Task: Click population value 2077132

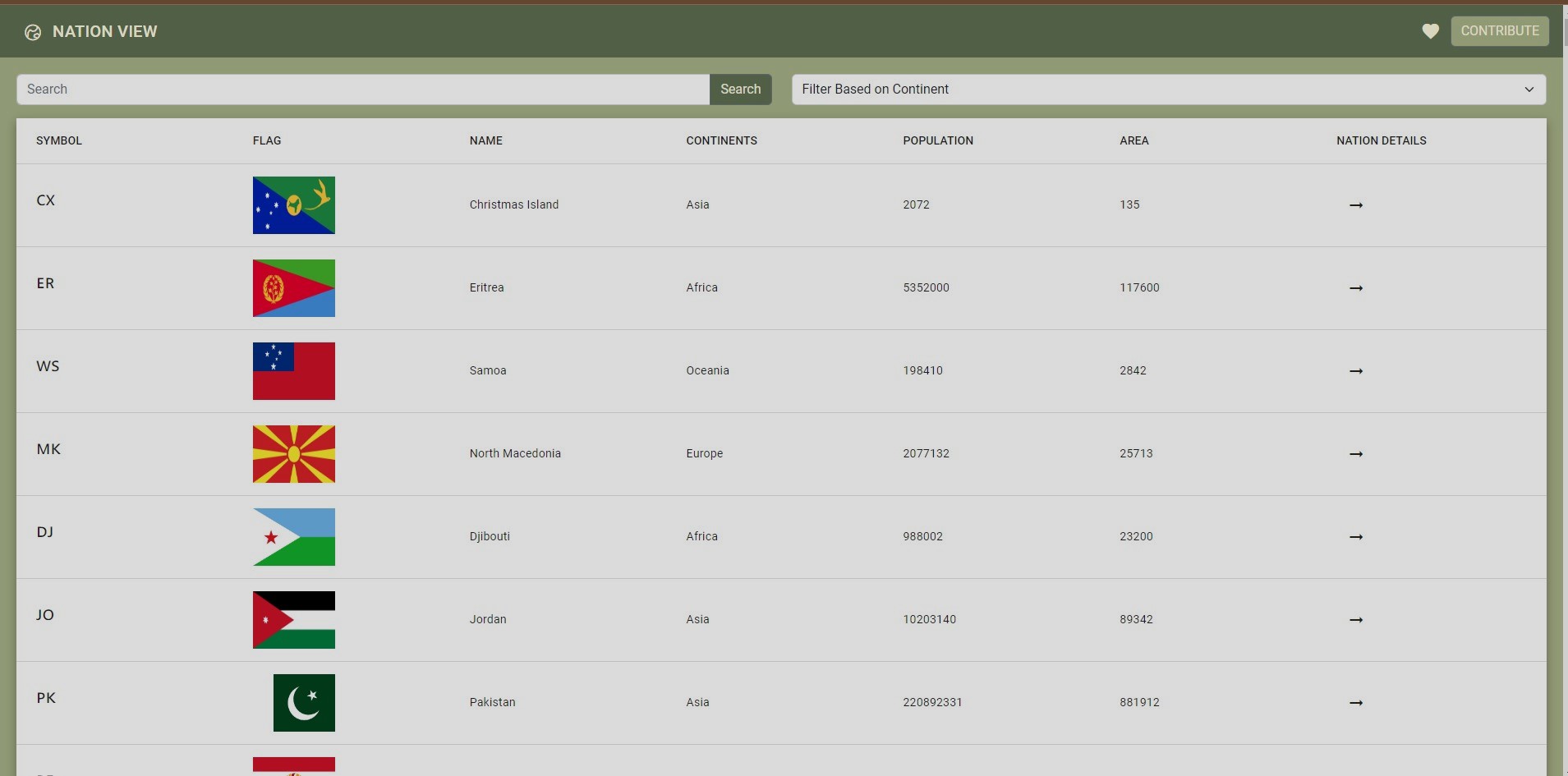Action: pyautogui.click(x=927, y=453)
